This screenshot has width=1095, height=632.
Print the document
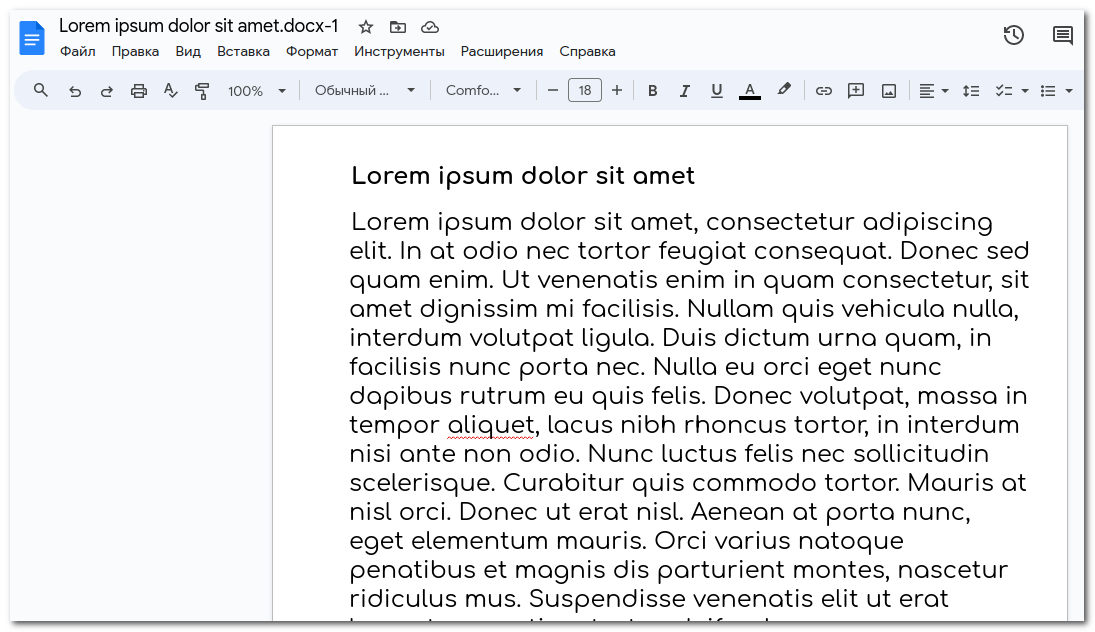(x=139, y=91)
